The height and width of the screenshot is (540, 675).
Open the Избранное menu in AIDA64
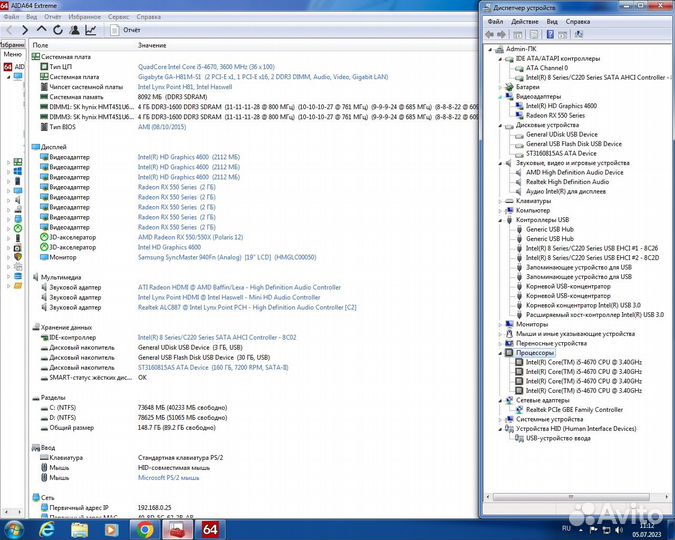click(x=84, y=17)
